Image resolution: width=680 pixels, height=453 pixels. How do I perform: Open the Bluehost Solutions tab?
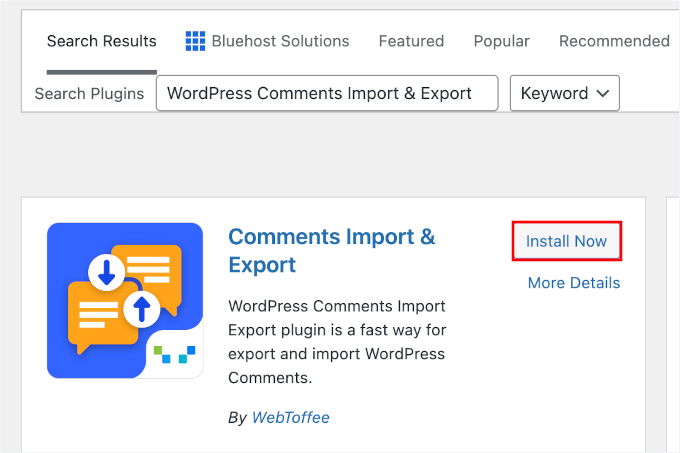[x=267, y=41]
